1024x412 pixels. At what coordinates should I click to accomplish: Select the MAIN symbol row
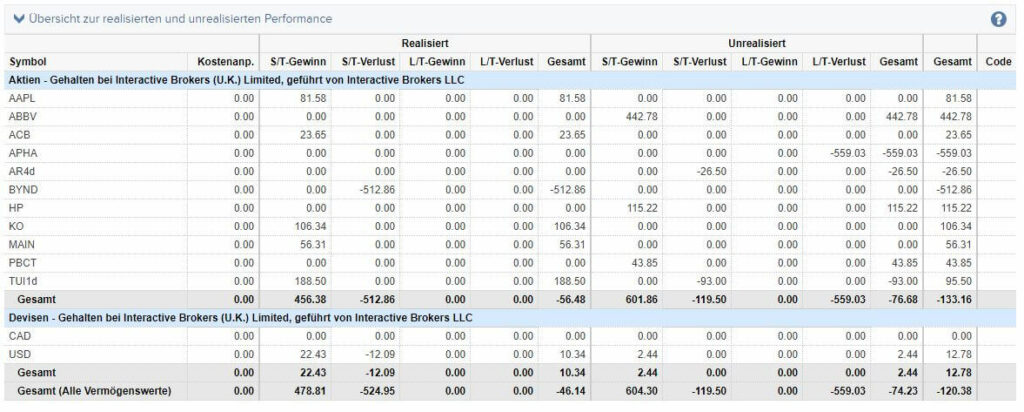(511, 245)
